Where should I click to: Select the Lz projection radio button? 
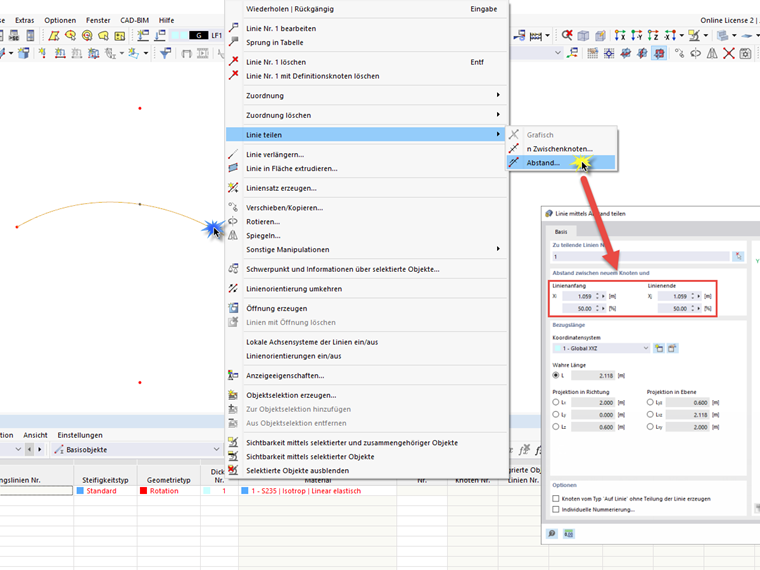click(x=556, y=427)
